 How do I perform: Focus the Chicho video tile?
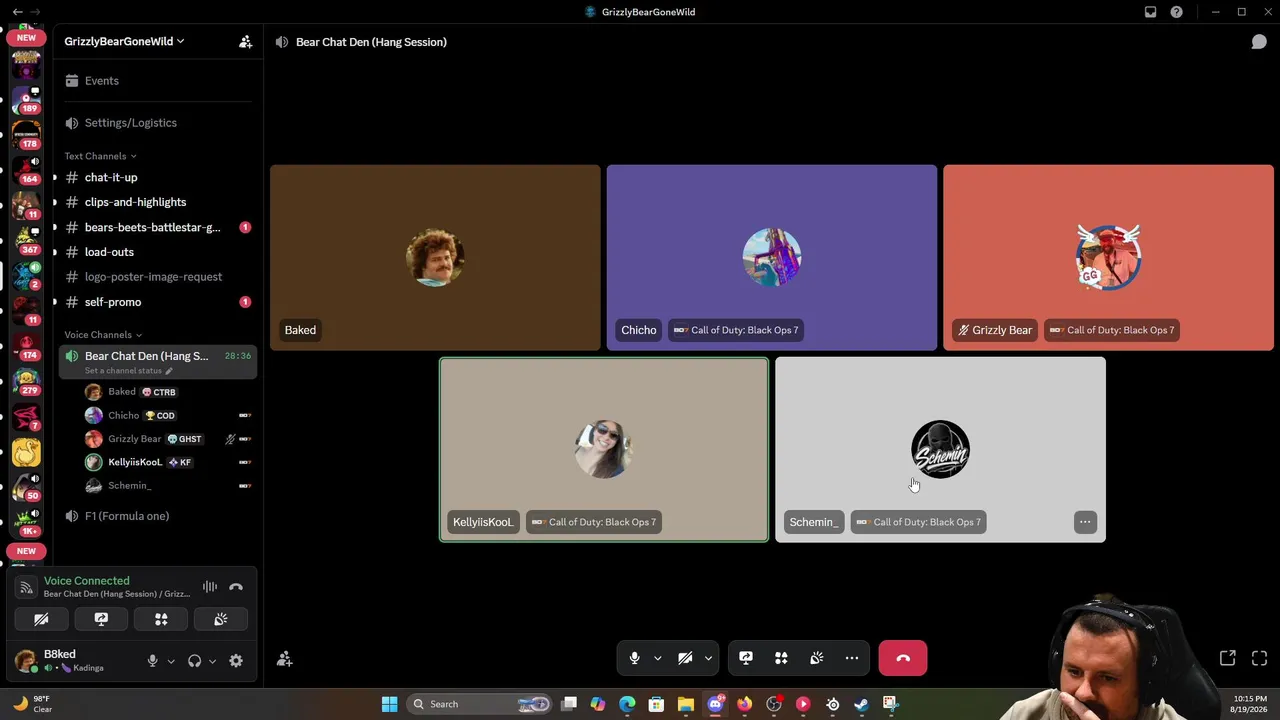pyautogui.click(x=772, y=258)
